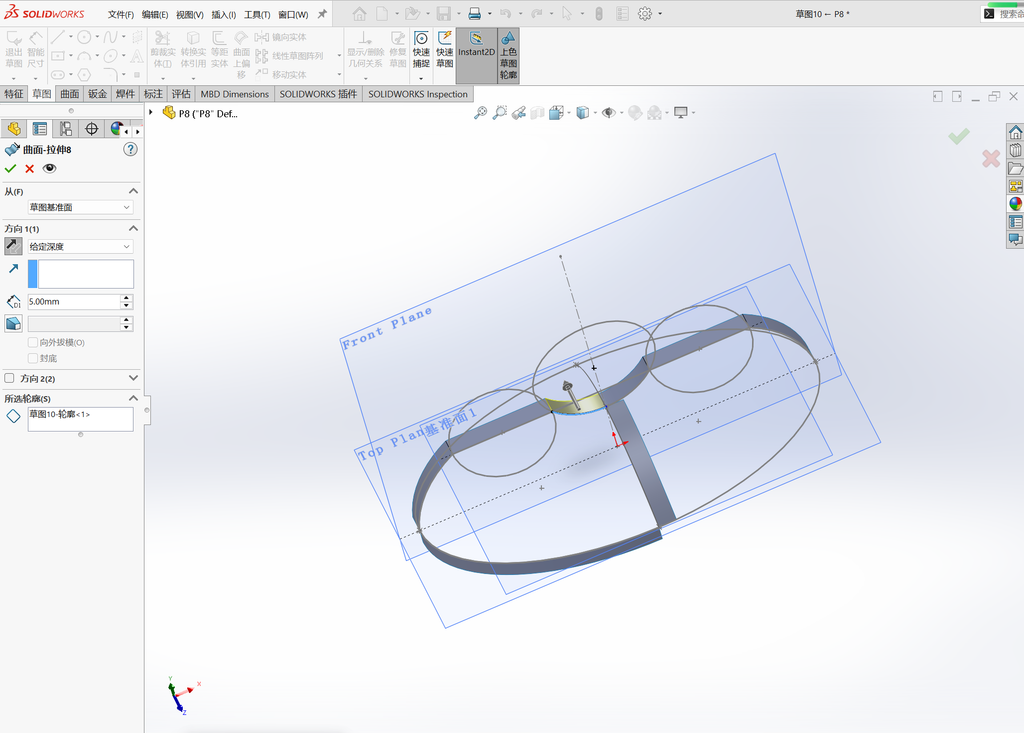Select the Zoom to Area tool

pyautogui.click(x=500, y=113)
